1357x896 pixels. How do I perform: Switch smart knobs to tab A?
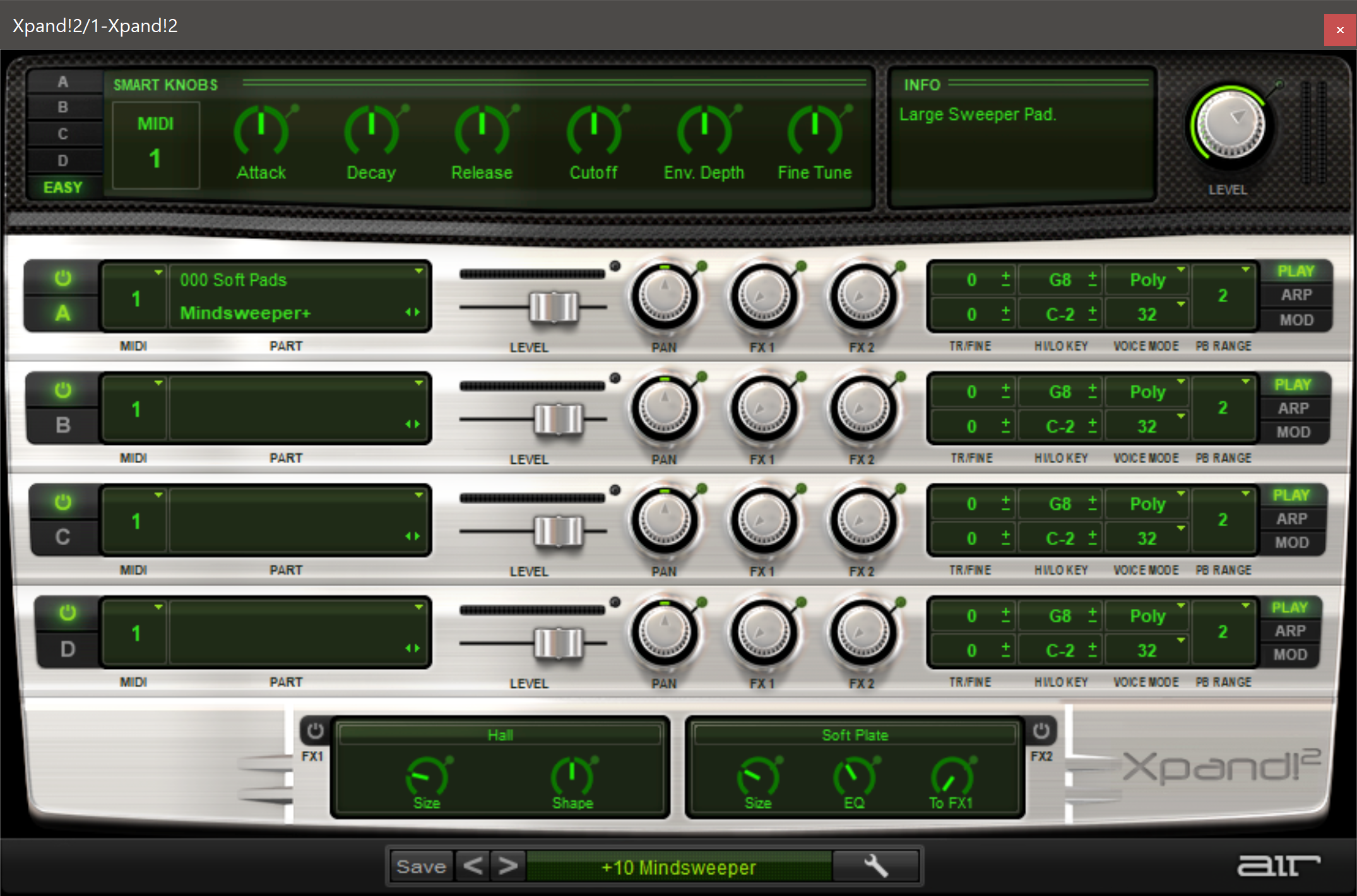coord(63,82)
